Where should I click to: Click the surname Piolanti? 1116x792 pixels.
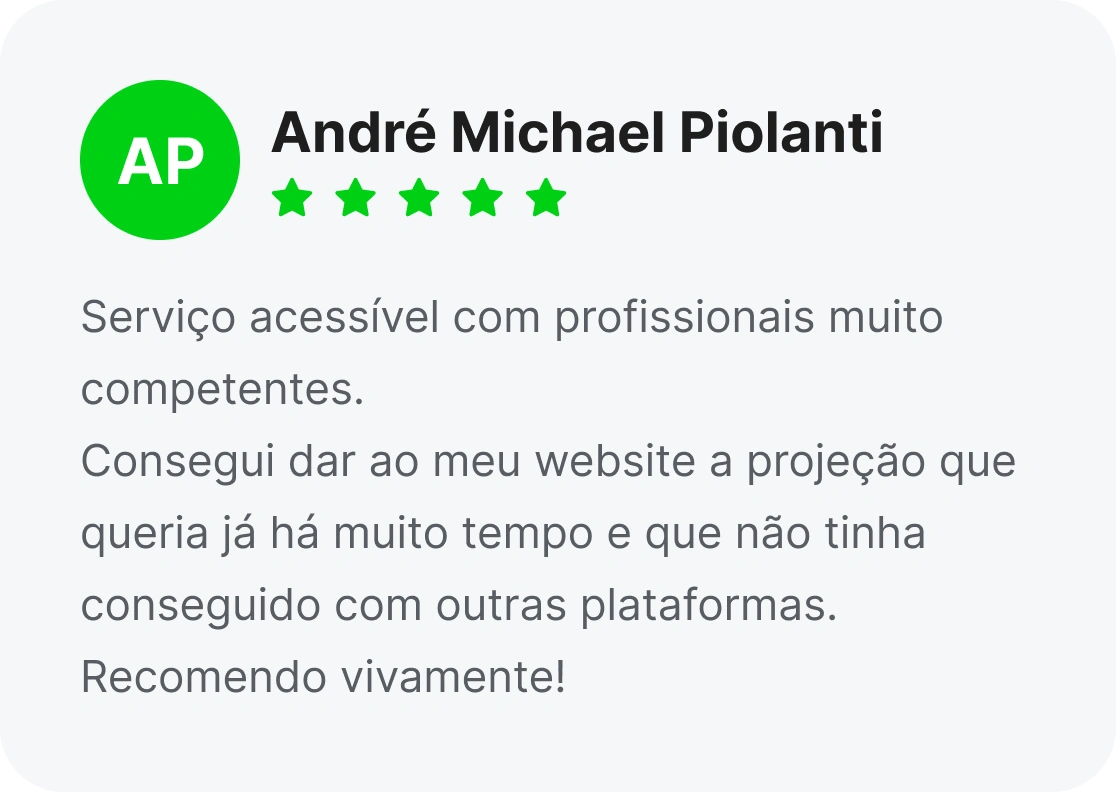pyautogui.click(x=781, y=132)
